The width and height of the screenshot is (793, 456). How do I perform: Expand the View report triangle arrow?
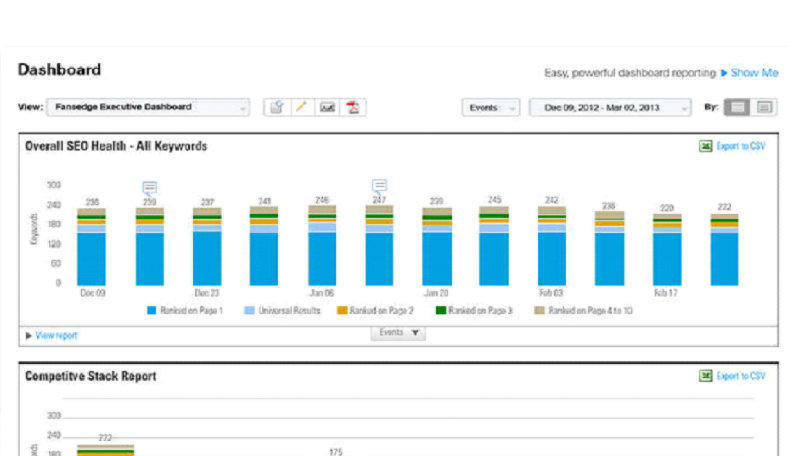(x=28, y=336)
